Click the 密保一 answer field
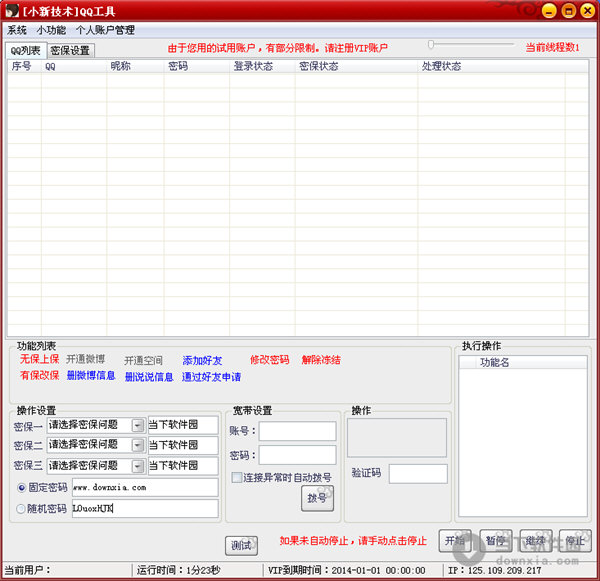This screenshot has width=600, height=581. pyautogui.click(x=183, y=425)
